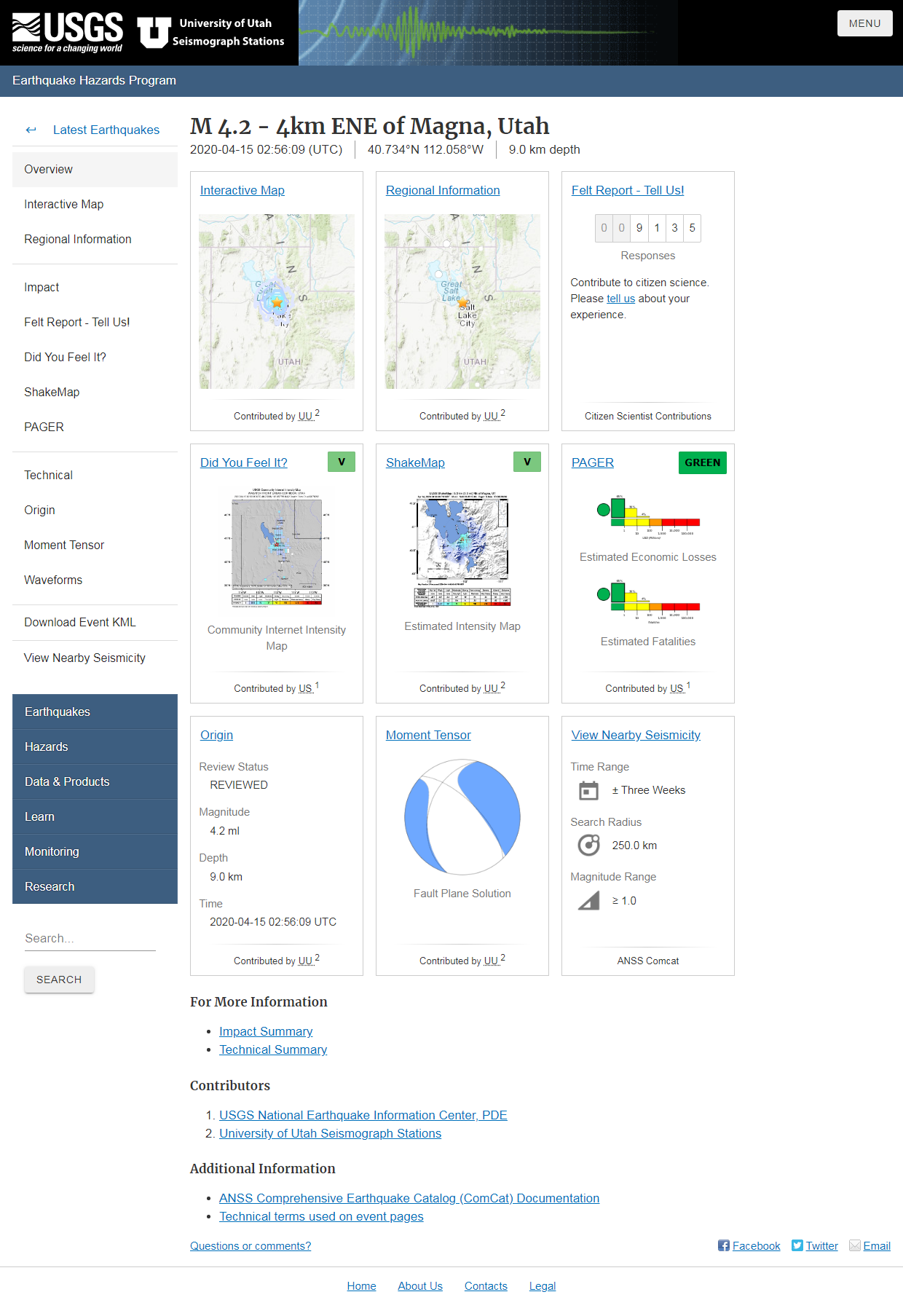Share via the Facebook icon
Screen dimensions: 903x1316
[x=723, y=1245]
